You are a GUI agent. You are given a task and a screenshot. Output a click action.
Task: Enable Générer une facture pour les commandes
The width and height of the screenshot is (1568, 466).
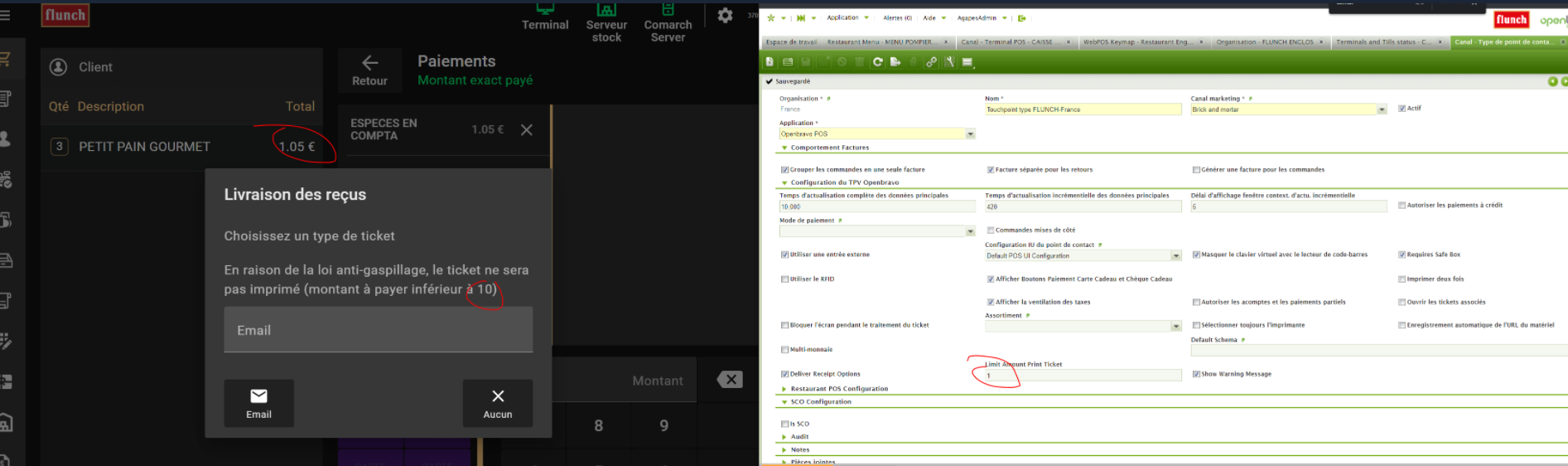[1196, 169]
